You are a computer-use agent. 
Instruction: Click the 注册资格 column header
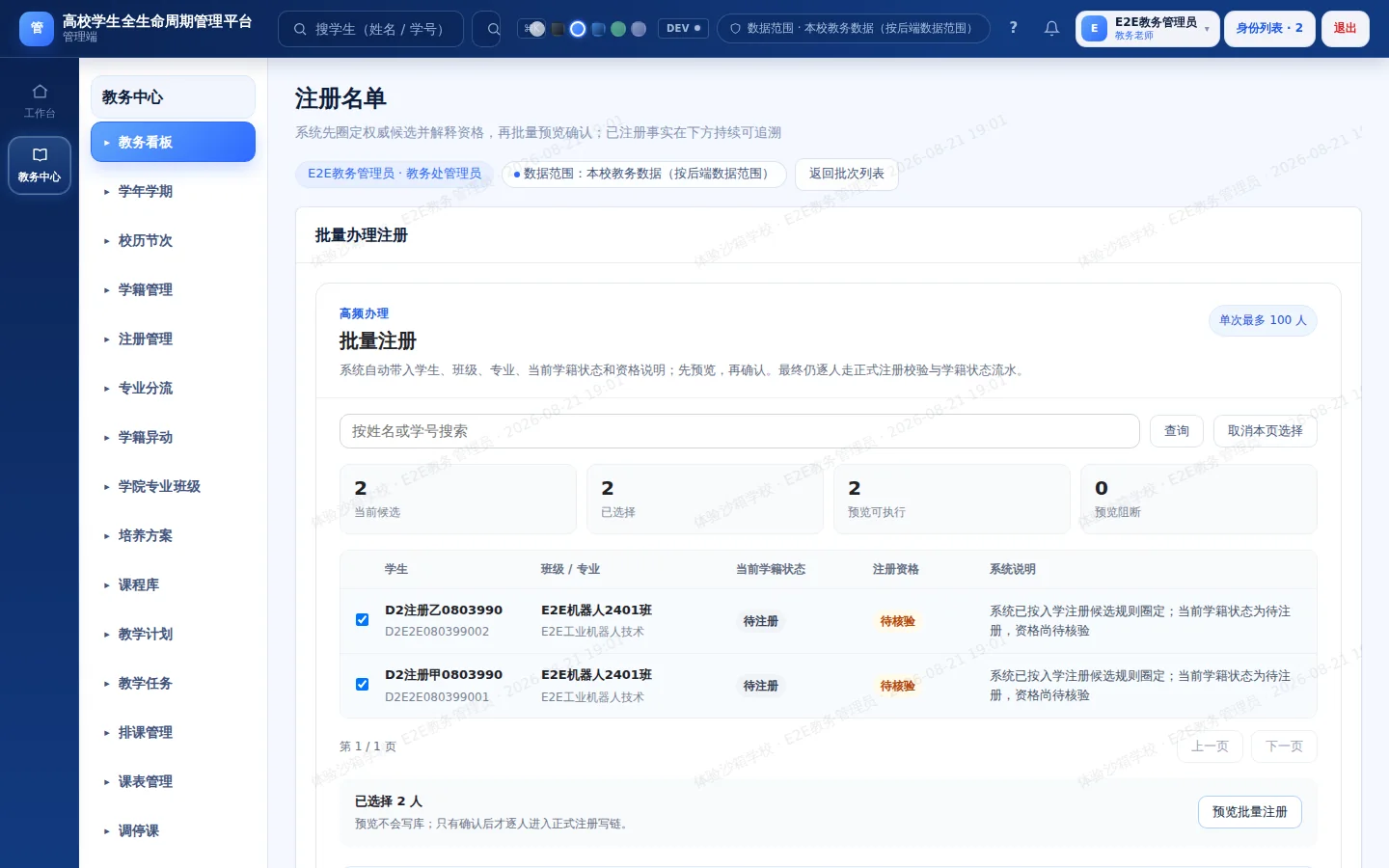point(896,569)
